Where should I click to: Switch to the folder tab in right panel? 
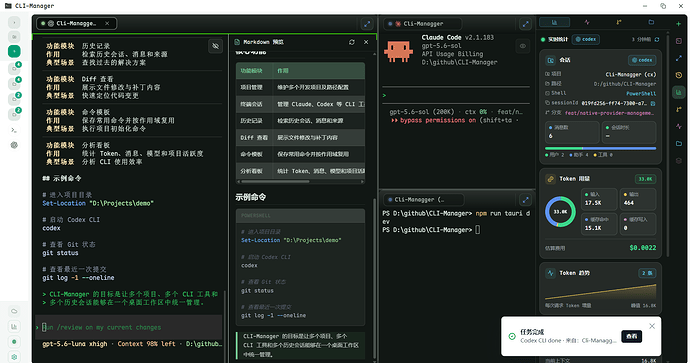[651, 22]
